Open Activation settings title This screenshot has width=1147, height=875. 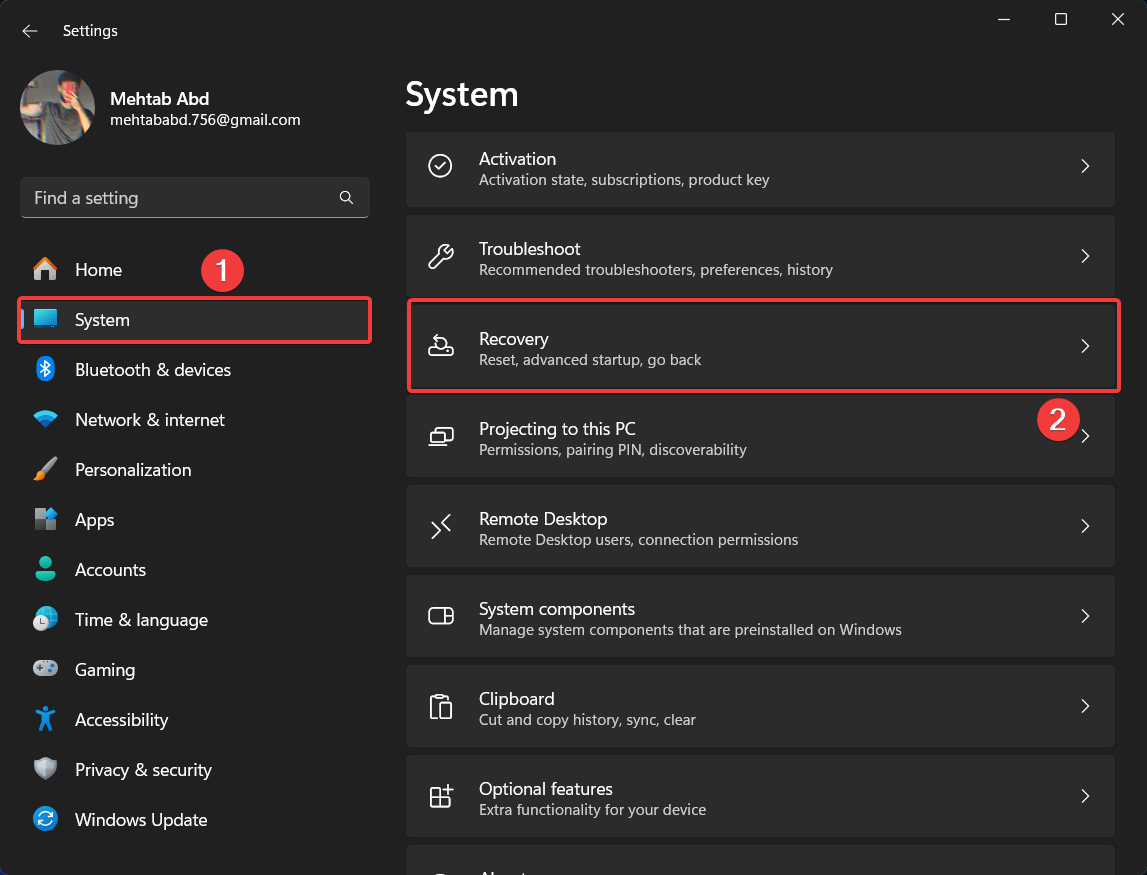tap(517, 159)
